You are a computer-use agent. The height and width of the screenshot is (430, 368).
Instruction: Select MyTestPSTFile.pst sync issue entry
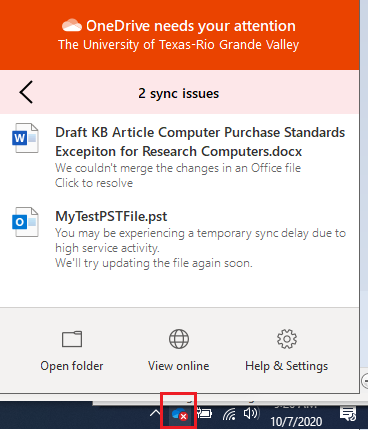pyautogui.click(x=179, y=239)
